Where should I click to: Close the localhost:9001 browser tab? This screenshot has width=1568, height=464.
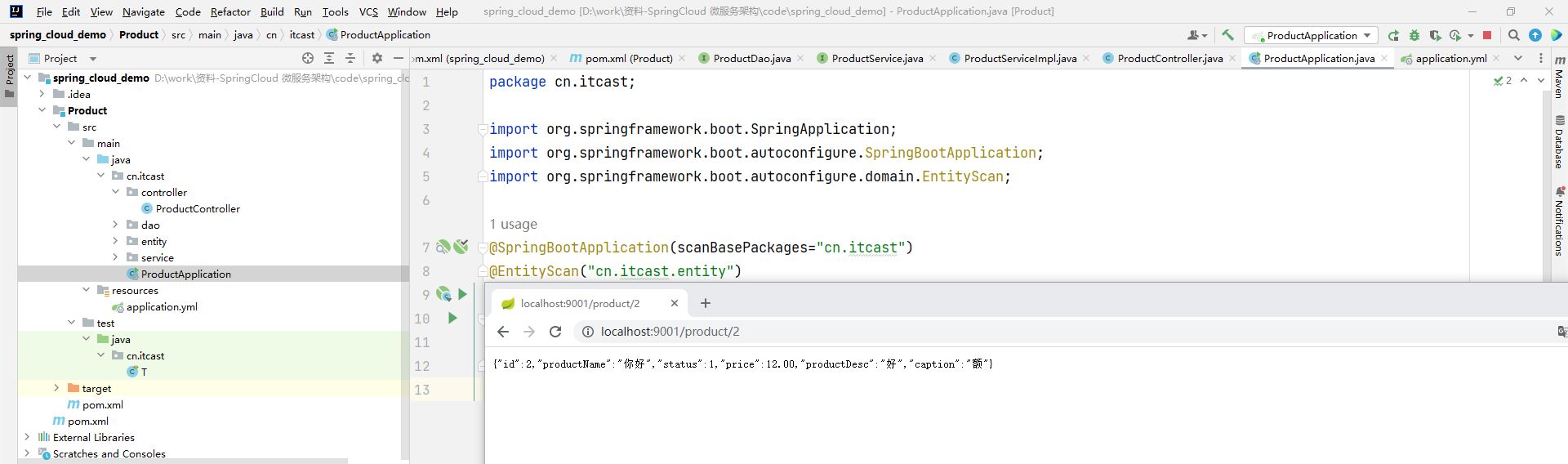coord(675,303)
